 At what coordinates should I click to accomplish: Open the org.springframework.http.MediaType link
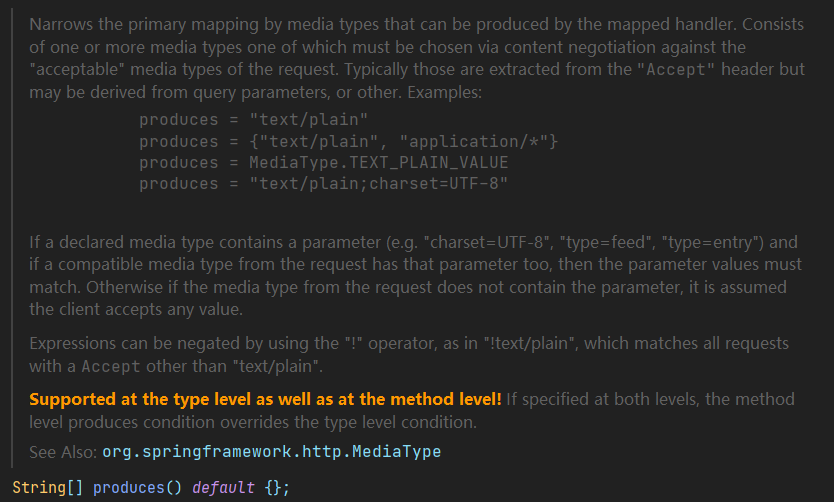271,452
